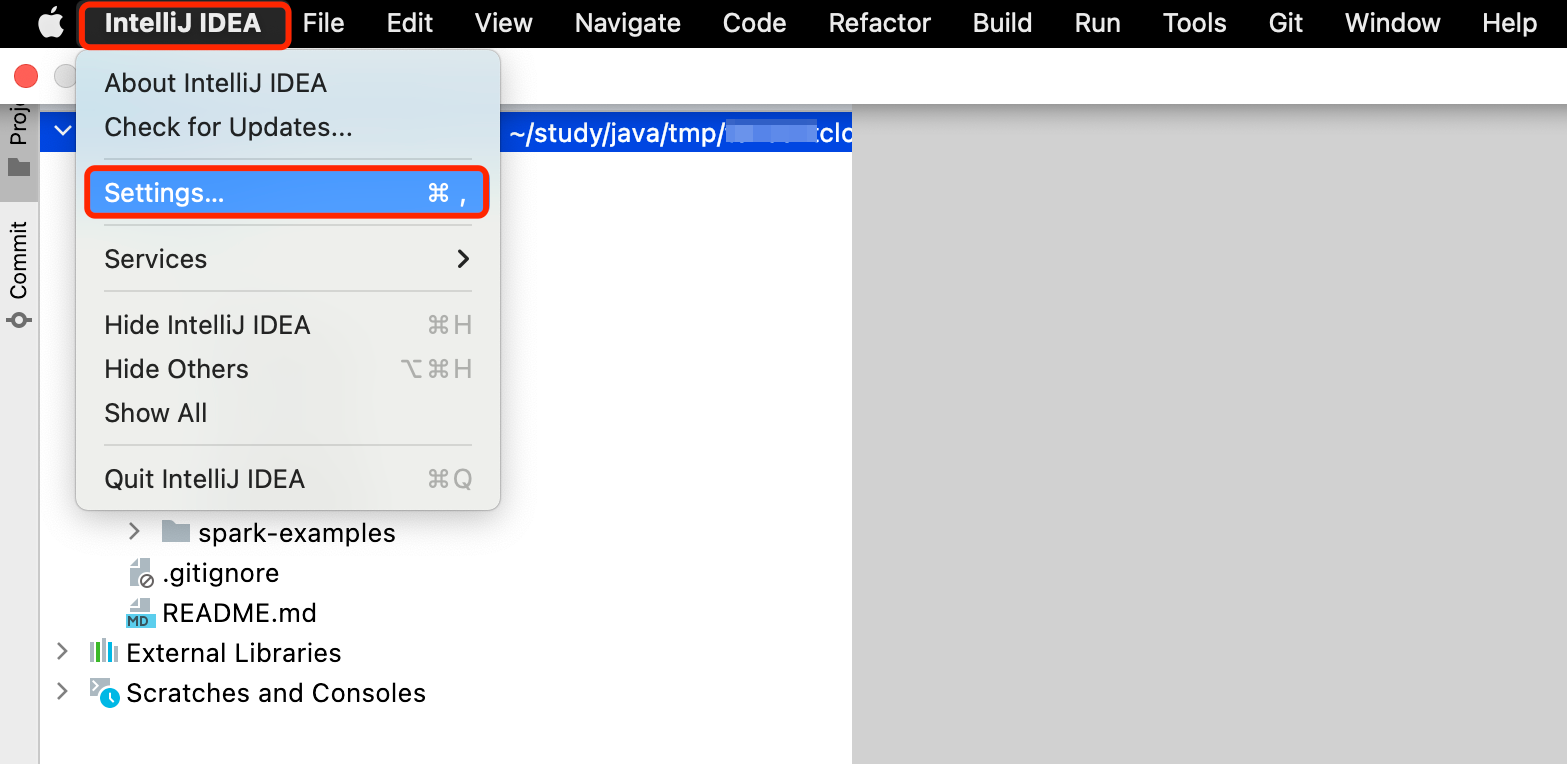The image size is (1567, 764).
Task: Expand the External Libraries node
Action: coord(62,652)
